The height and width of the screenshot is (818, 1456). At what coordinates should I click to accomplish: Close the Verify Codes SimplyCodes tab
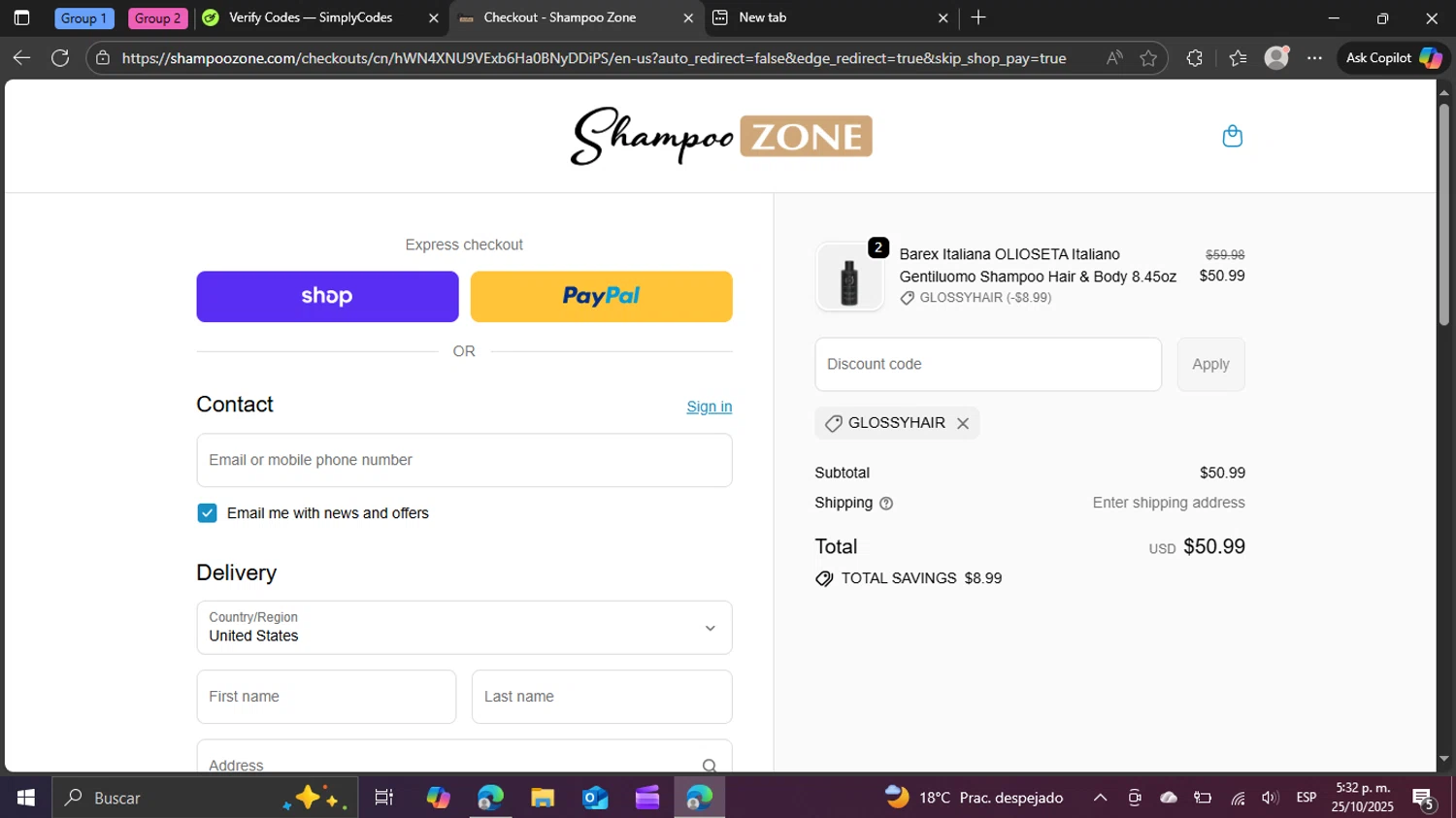coord(434,17)
